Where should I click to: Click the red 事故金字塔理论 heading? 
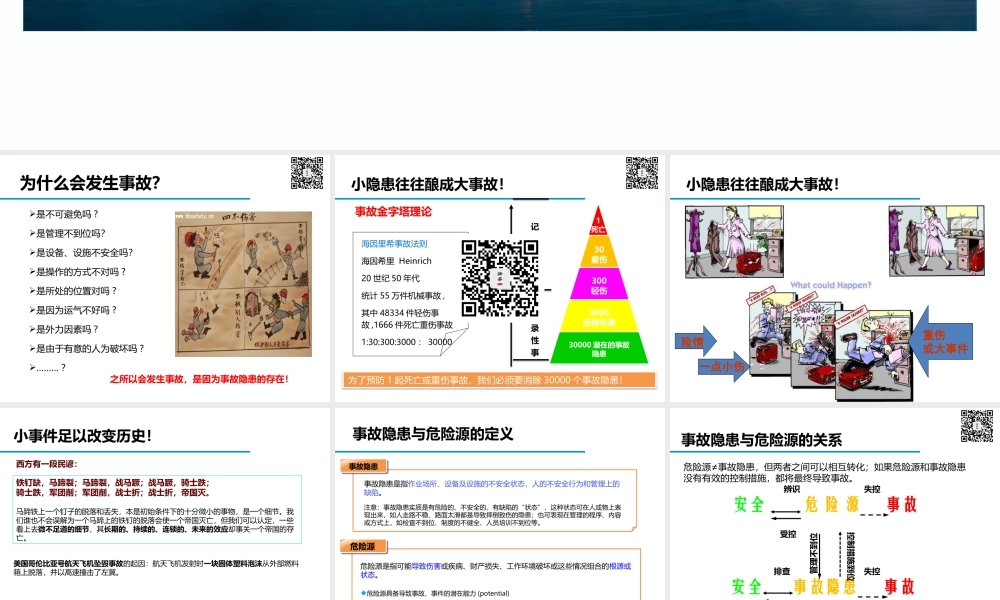click(x=393, y=211)
